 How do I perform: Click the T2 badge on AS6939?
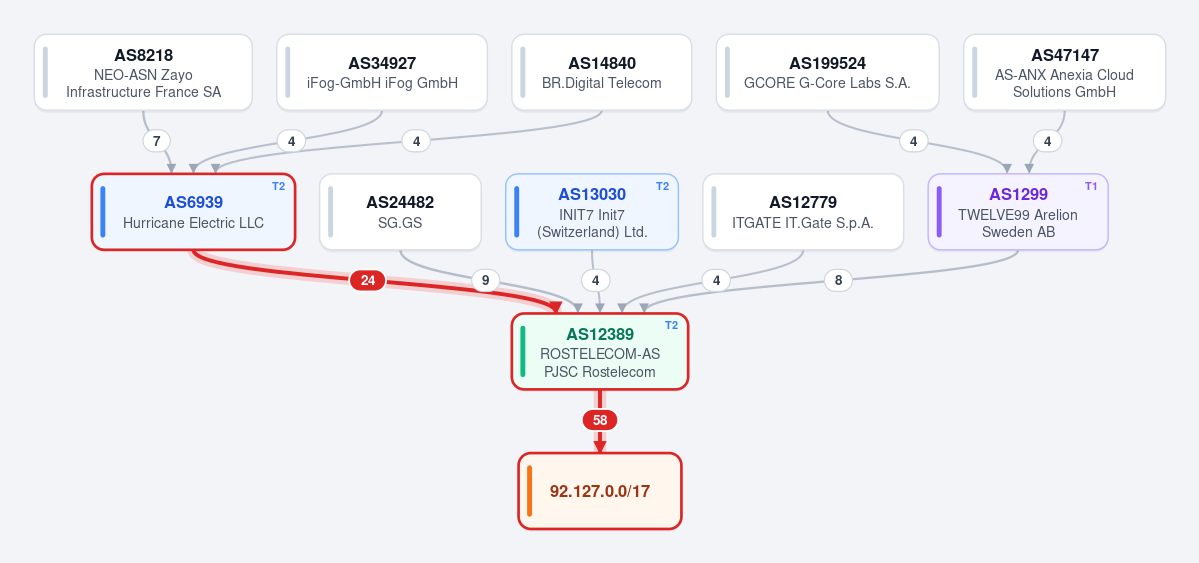[278, 186]
